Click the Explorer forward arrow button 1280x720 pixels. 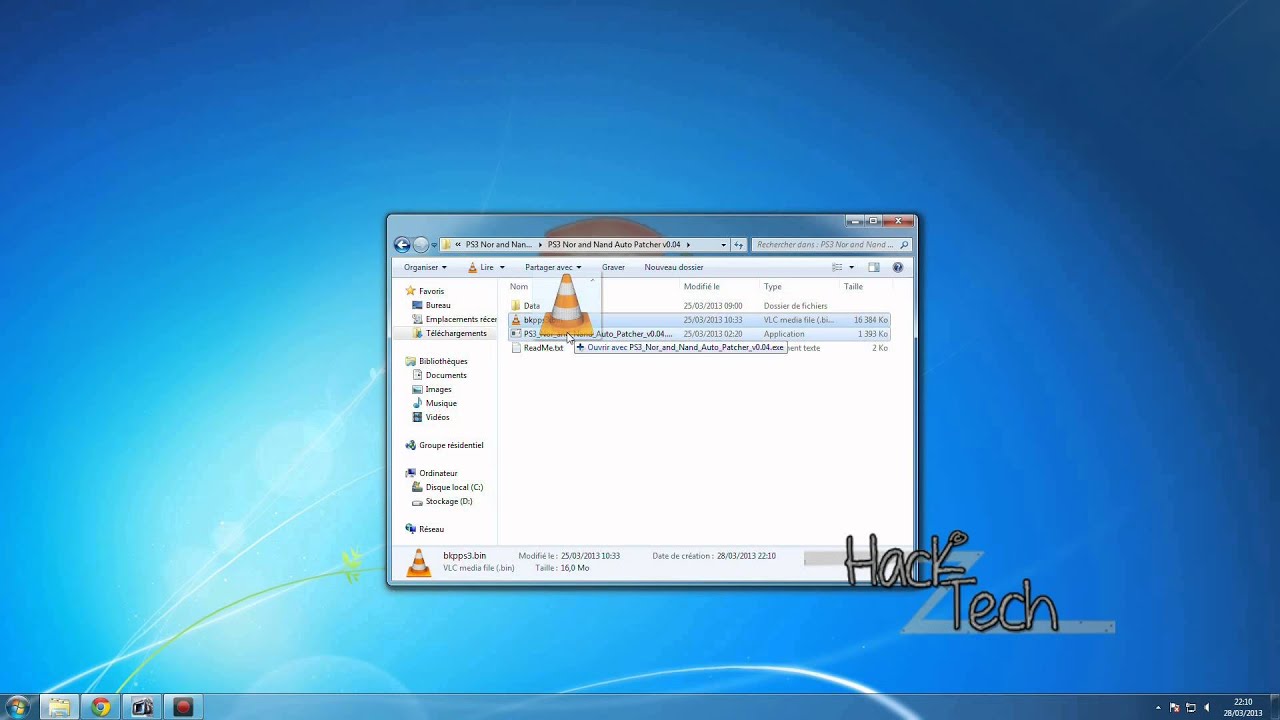point(421,244)
